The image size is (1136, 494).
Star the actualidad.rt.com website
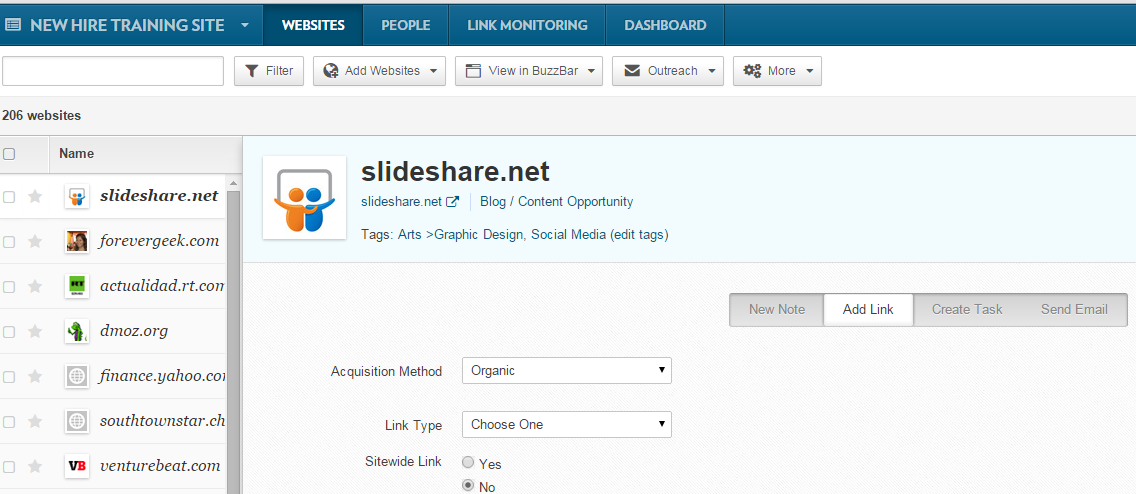coord(35,286)
